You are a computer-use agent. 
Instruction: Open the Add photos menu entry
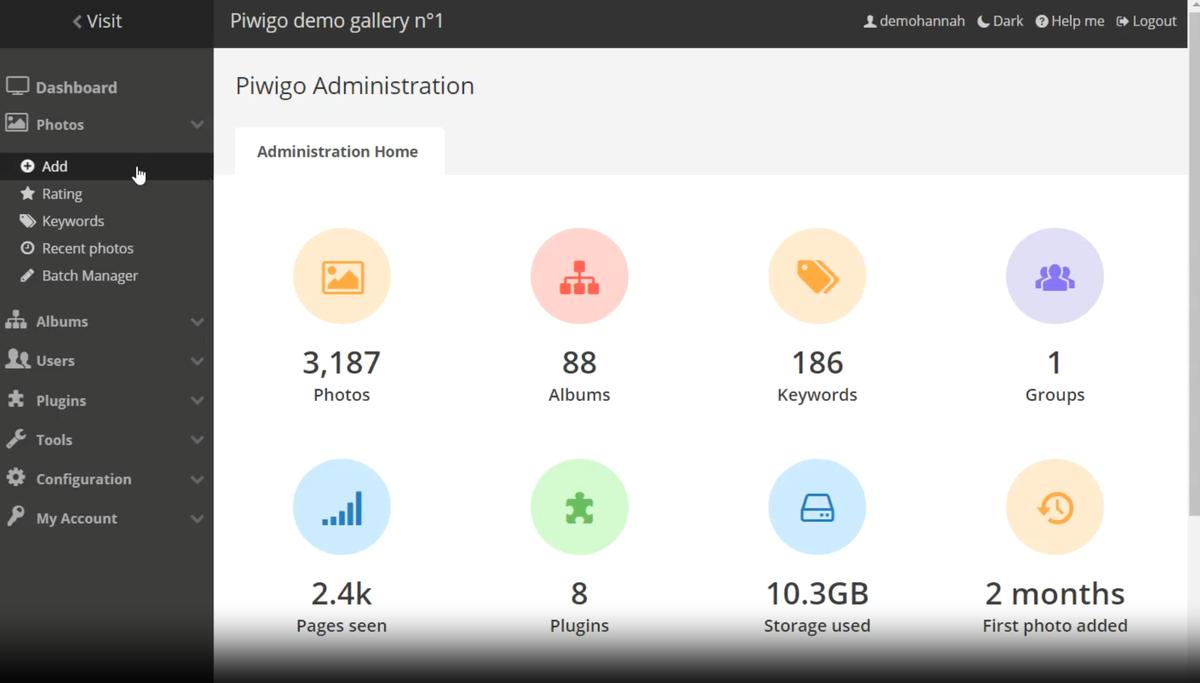tap(106, 166)
